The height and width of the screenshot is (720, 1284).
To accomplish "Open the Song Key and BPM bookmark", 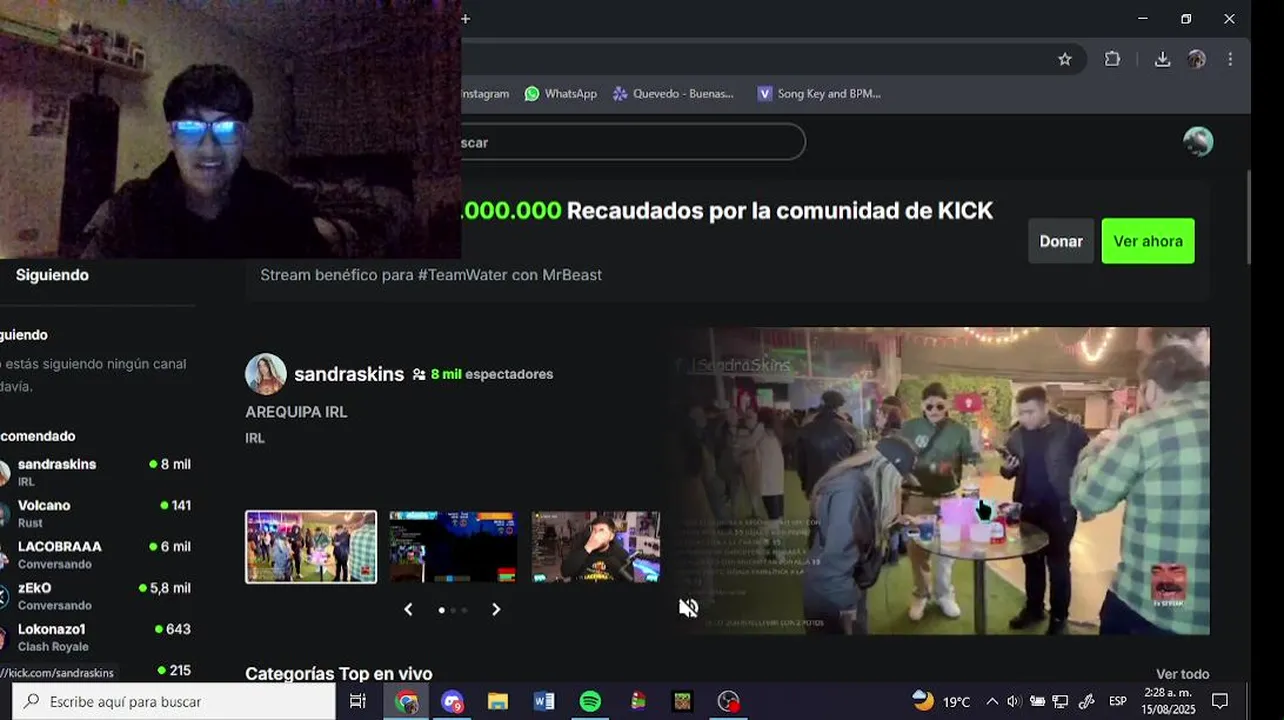I will pos(819,93).
